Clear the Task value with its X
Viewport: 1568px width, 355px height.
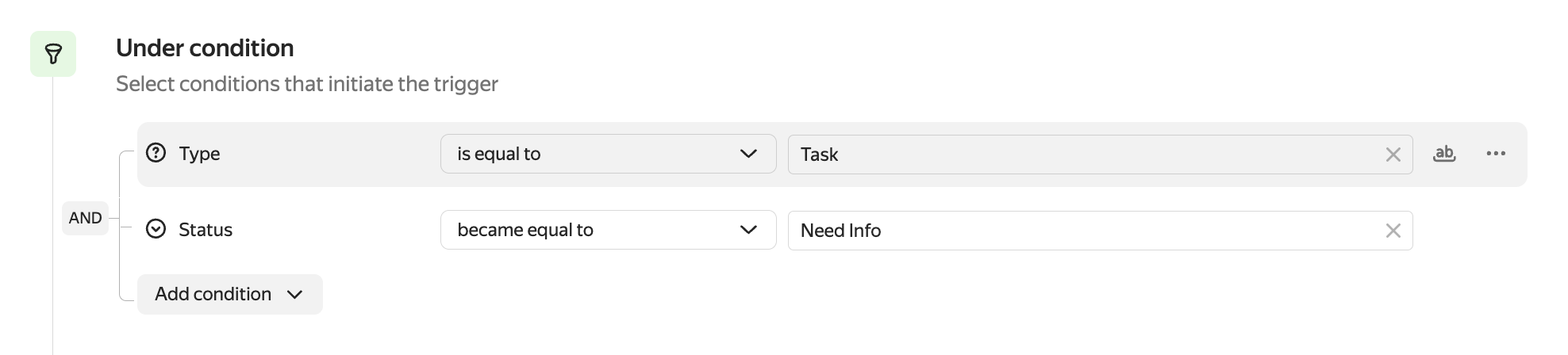pos(1393,155)
